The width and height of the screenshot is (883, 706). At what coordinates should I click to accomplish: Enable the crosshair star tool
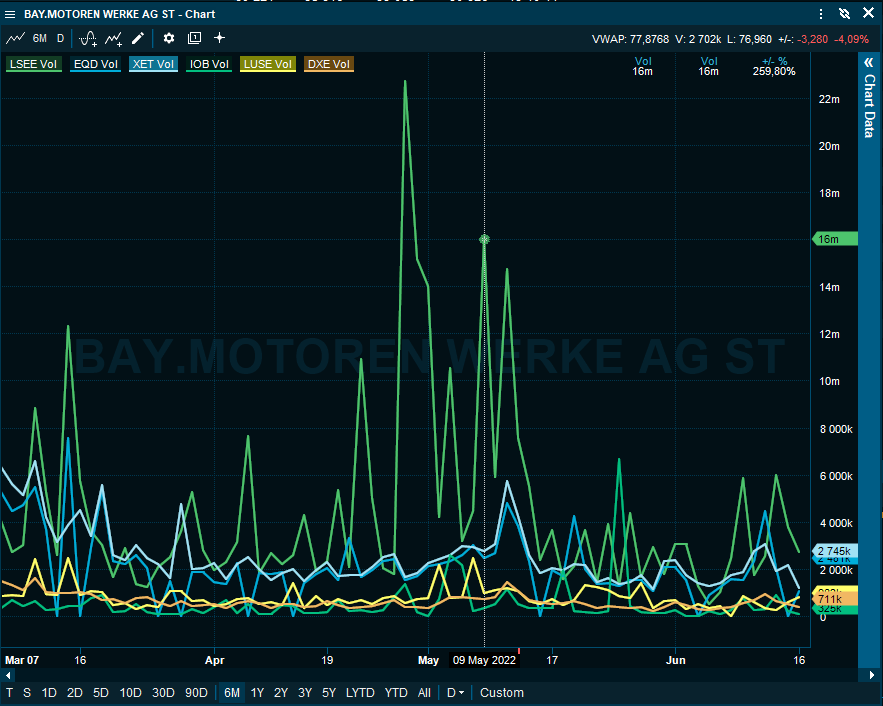tap(219, 38)
